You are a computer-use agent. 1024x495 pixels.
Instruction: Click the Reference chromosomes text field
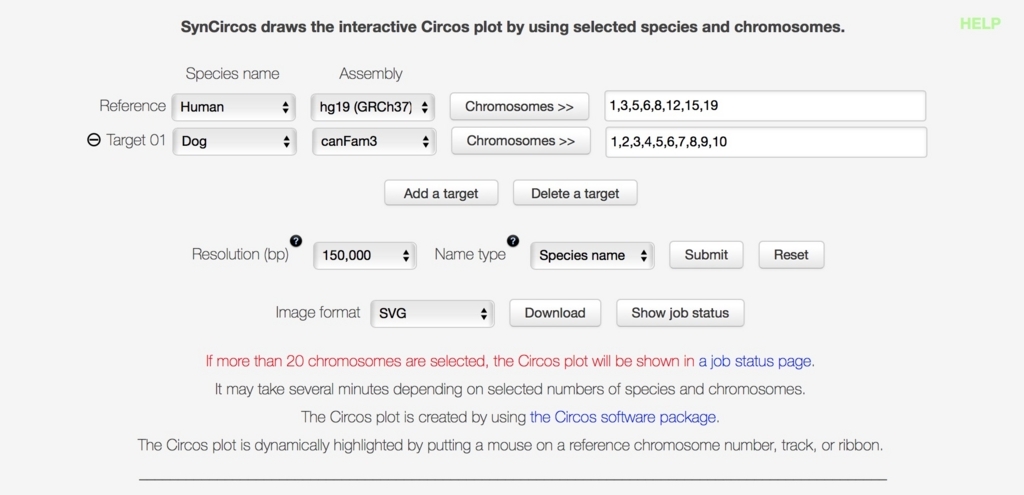[x=765, y=106]
